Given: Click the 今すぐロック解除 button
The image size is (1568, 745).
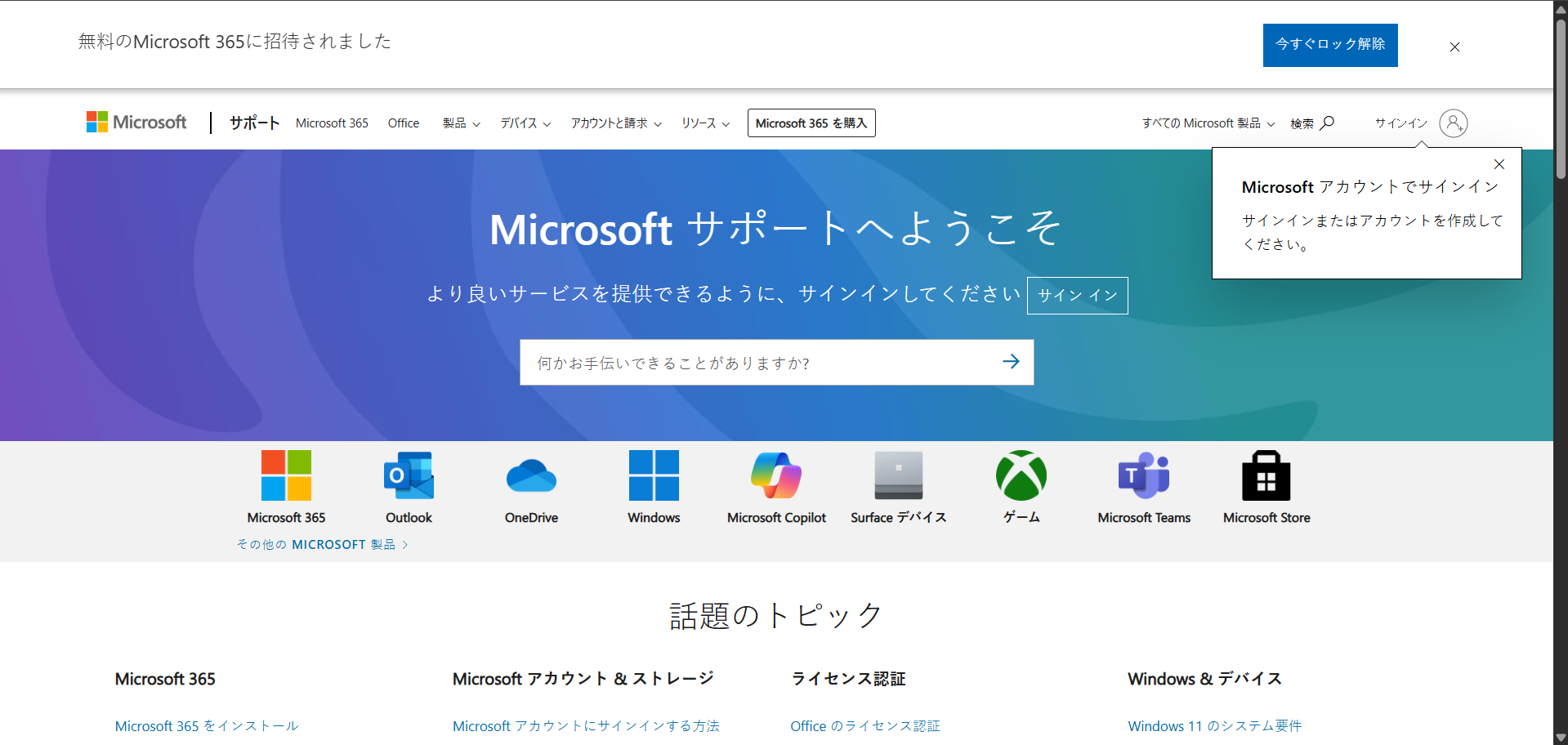Looking at the screenshot, I should (1329, 45).
